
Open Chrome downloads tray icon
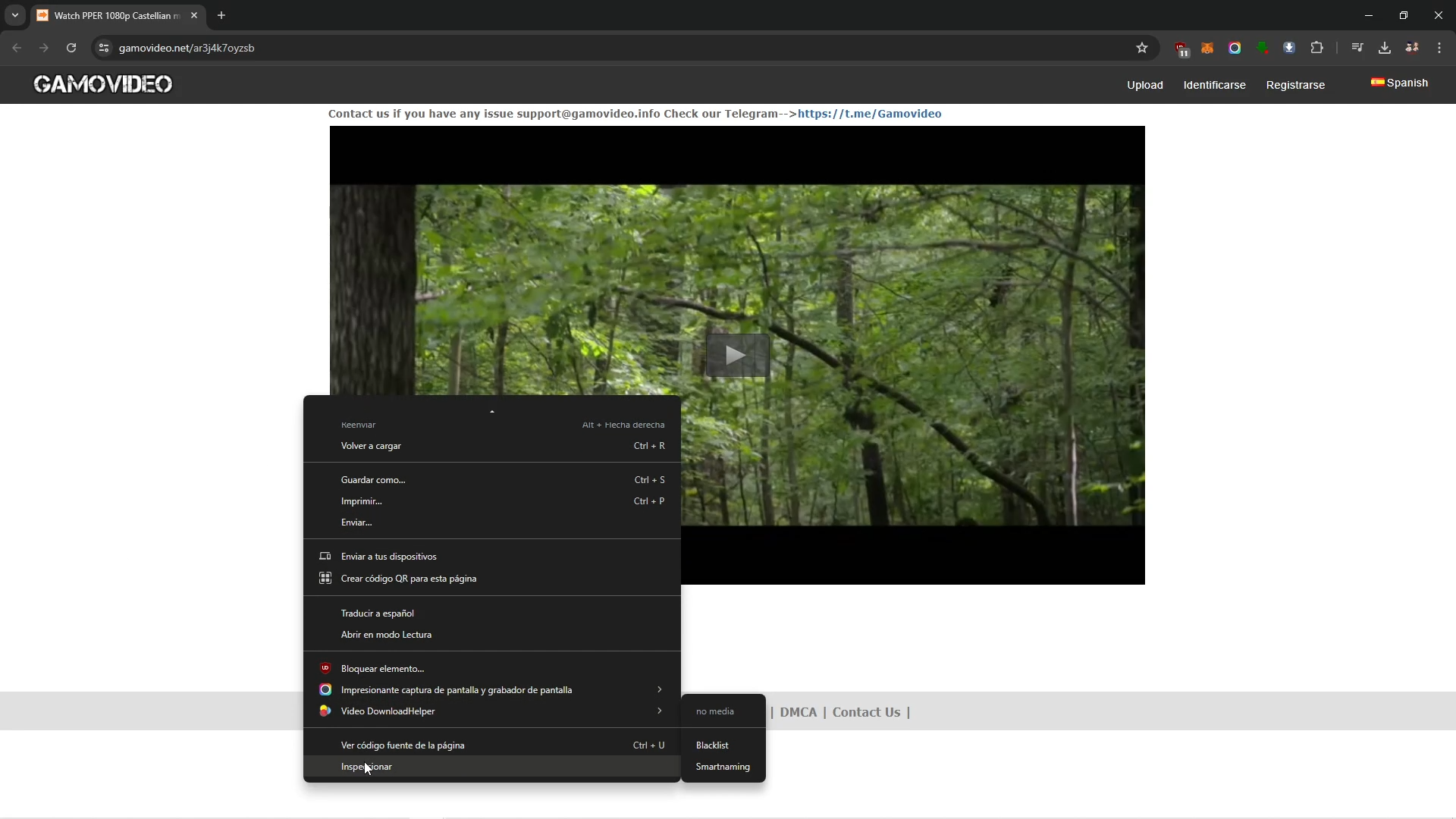coord(1385,48)
